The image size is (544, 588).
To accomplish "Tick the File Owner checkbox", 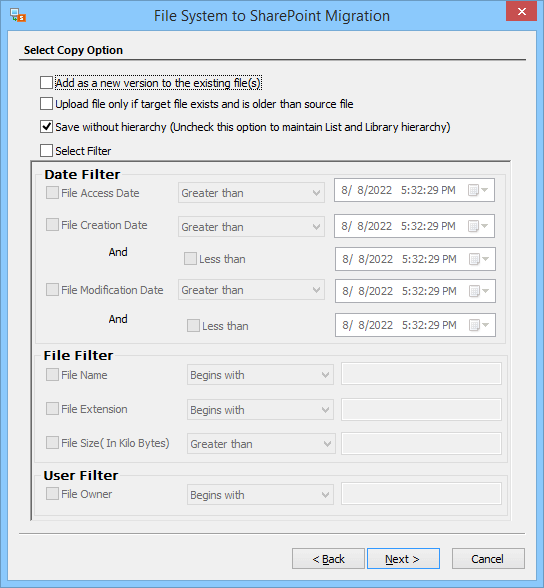I will [52, 494].
